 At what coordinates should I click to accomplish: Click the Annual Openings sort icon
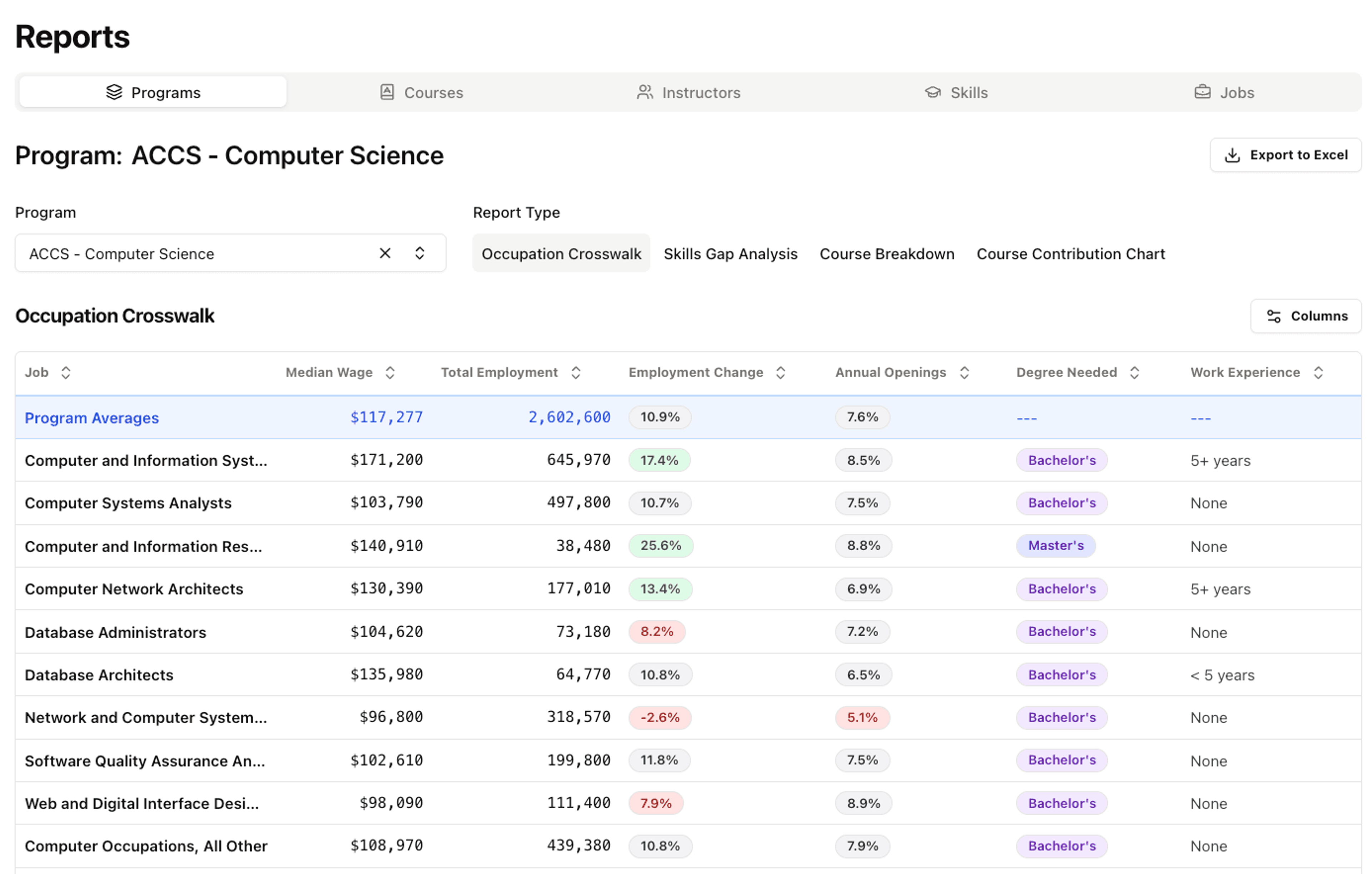coord(964,373)
